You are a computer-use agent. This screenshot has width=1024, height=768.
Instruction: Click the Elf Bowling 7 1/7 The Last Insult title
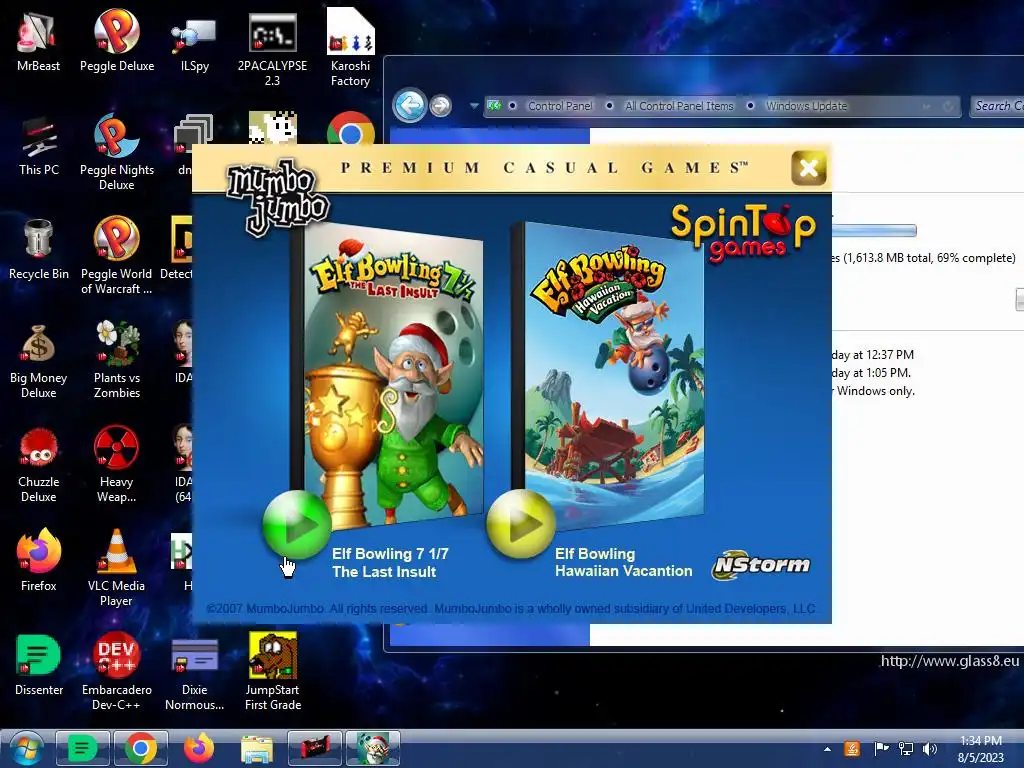point(390,562)
